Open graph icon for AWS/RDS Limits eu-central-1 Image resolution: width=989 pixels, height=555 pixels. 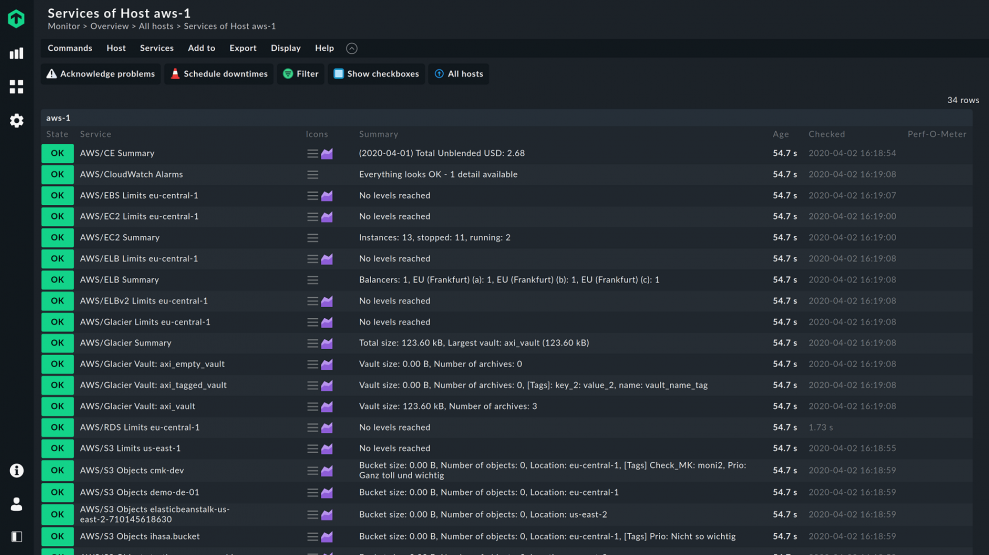pyautogui.click(x=327, y=428)
